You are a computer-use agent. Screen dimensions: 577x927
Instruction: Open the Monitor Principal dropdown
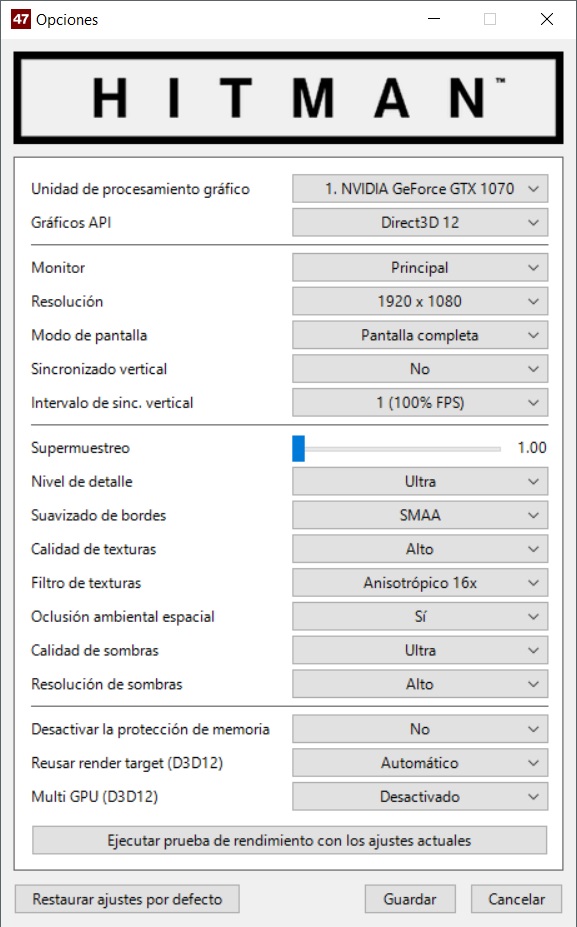point(420,267)
